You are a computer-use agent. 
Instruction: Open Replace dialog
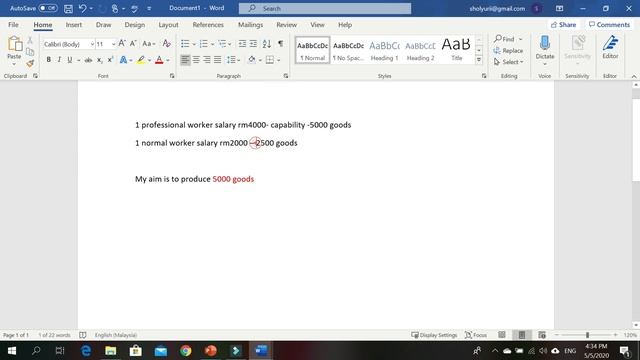tap(508, 51)
